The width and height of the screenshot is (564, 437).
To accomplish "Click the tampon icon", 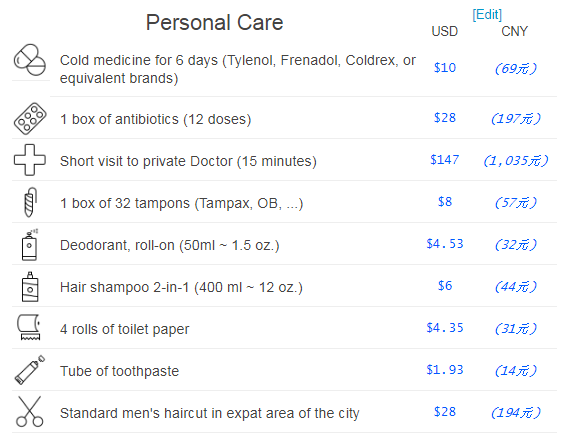I will pyautogui.click(x=31, y=202).
